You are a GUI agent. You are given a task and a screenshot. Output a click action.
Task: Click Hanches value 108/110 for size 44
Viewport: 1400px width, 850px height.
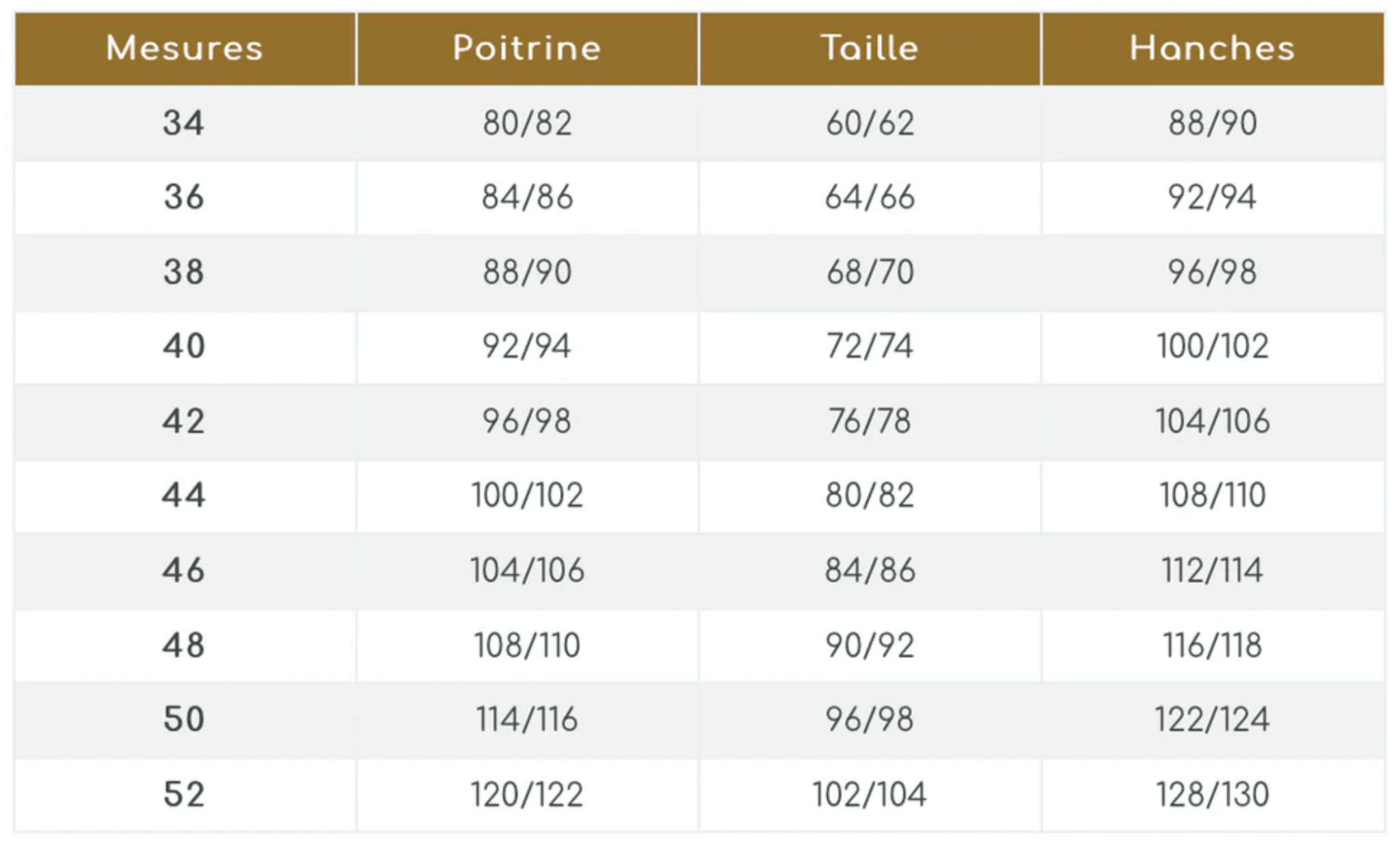point(1212,495)
